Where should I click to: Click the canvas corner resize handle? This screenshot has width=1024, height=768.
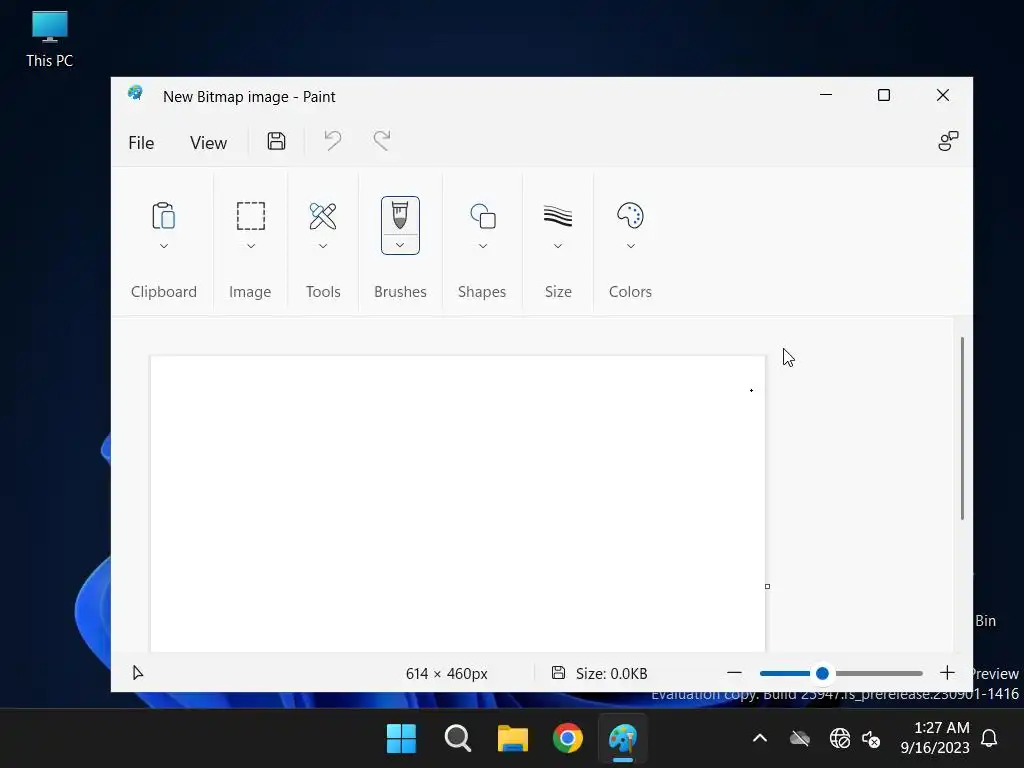[x=767, y=586]
